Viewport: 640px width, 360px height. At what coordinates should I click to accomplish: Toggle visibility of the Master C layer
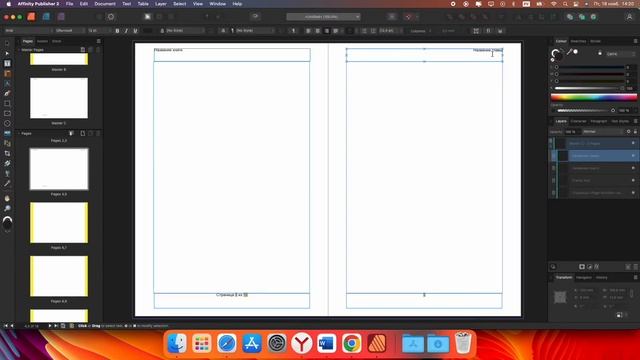(633, 143)
